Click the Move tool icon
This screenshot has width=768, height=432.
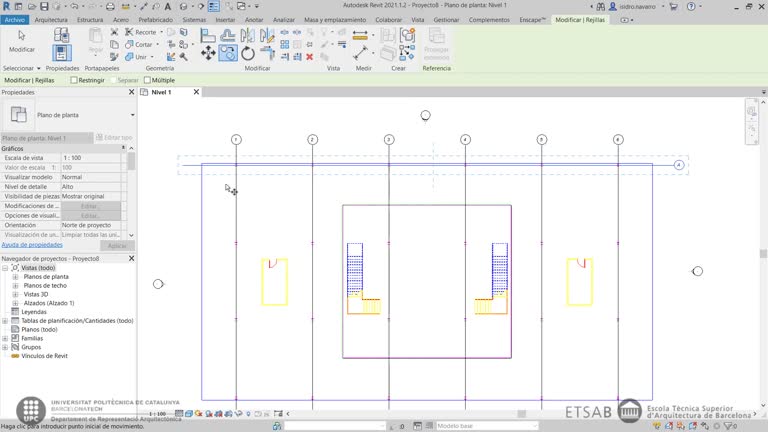click(x=207, y=54)
